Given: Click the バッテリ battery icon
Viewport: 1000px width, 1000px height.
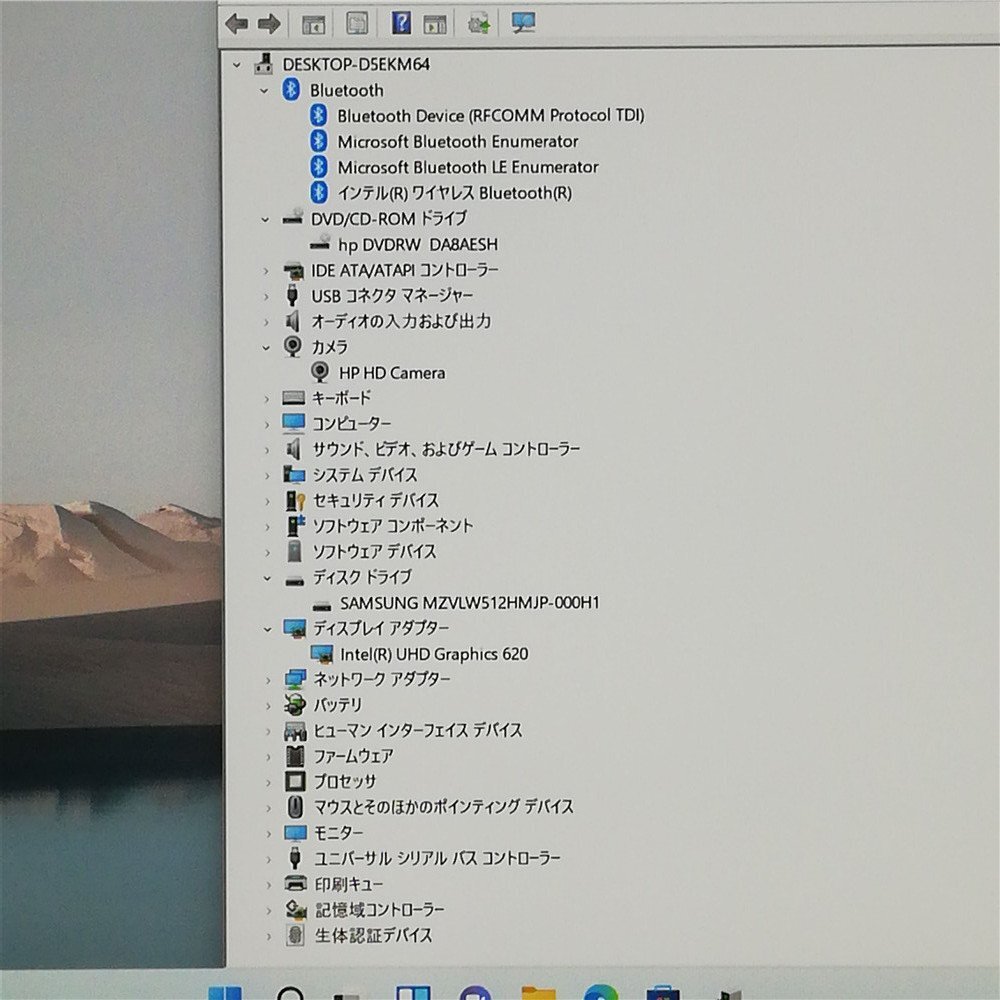Looking at the screenshot, I should tap(295, 705).
